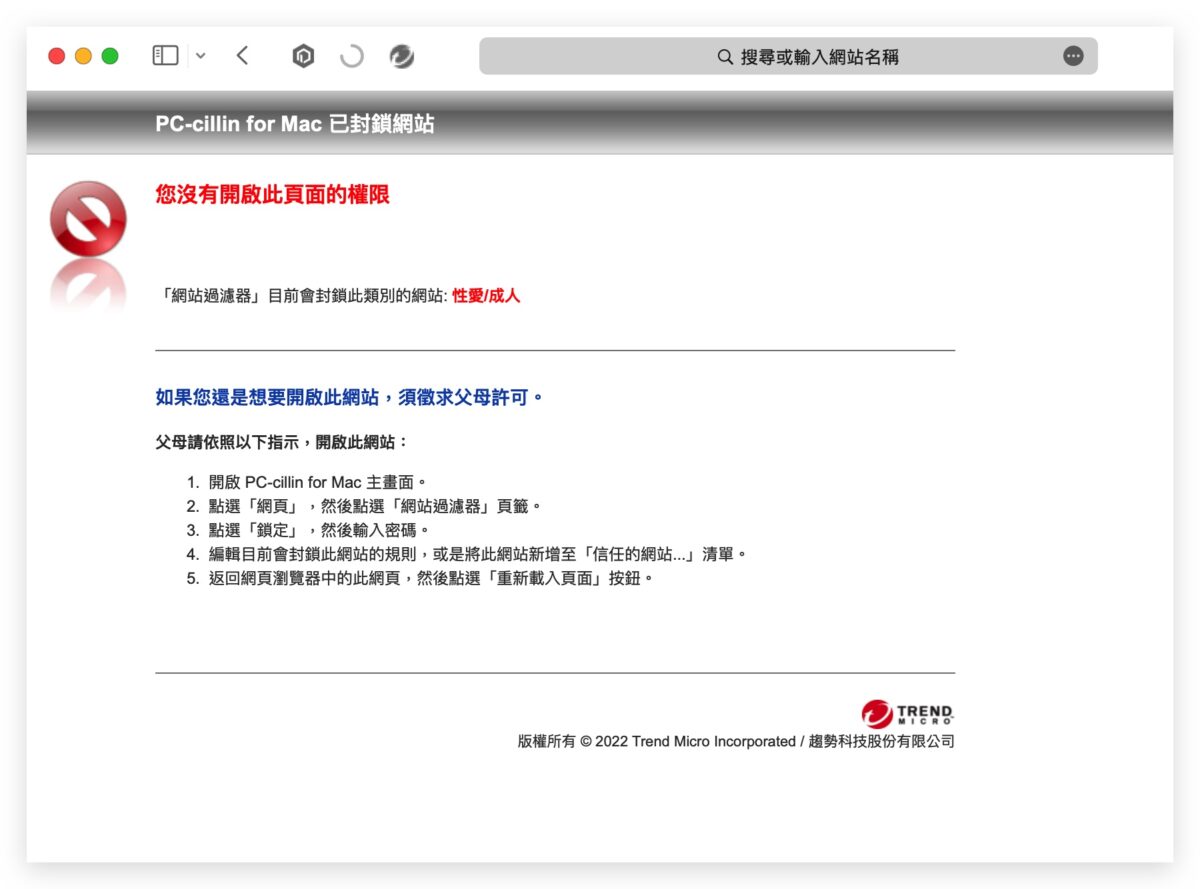Click the blue text '如果您還是想要開啟此網站，須徵求父母許可。'

coord(350,398)
